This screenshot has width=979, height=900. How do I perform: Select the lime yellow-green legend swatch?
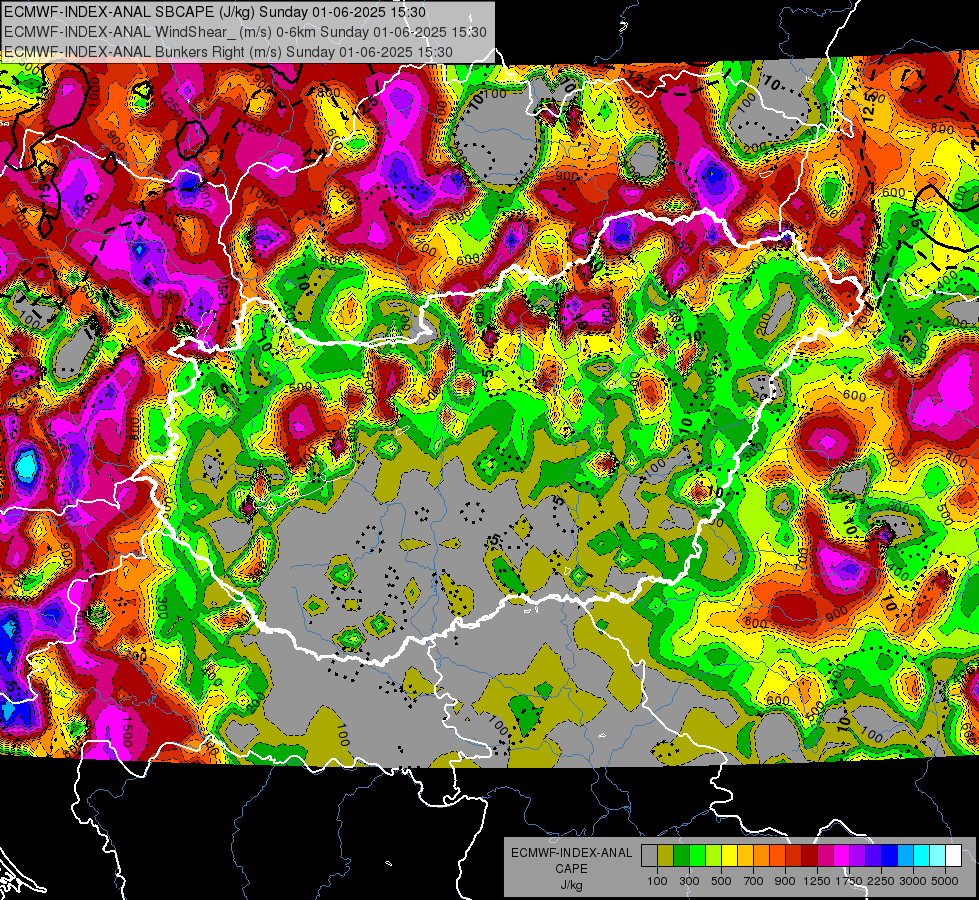[714, 856]
